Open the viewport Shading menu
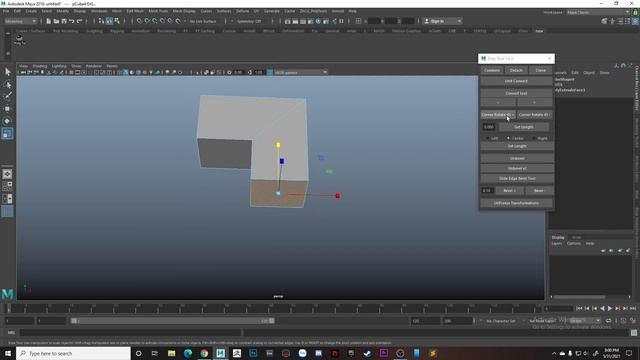 click(40, 66)
